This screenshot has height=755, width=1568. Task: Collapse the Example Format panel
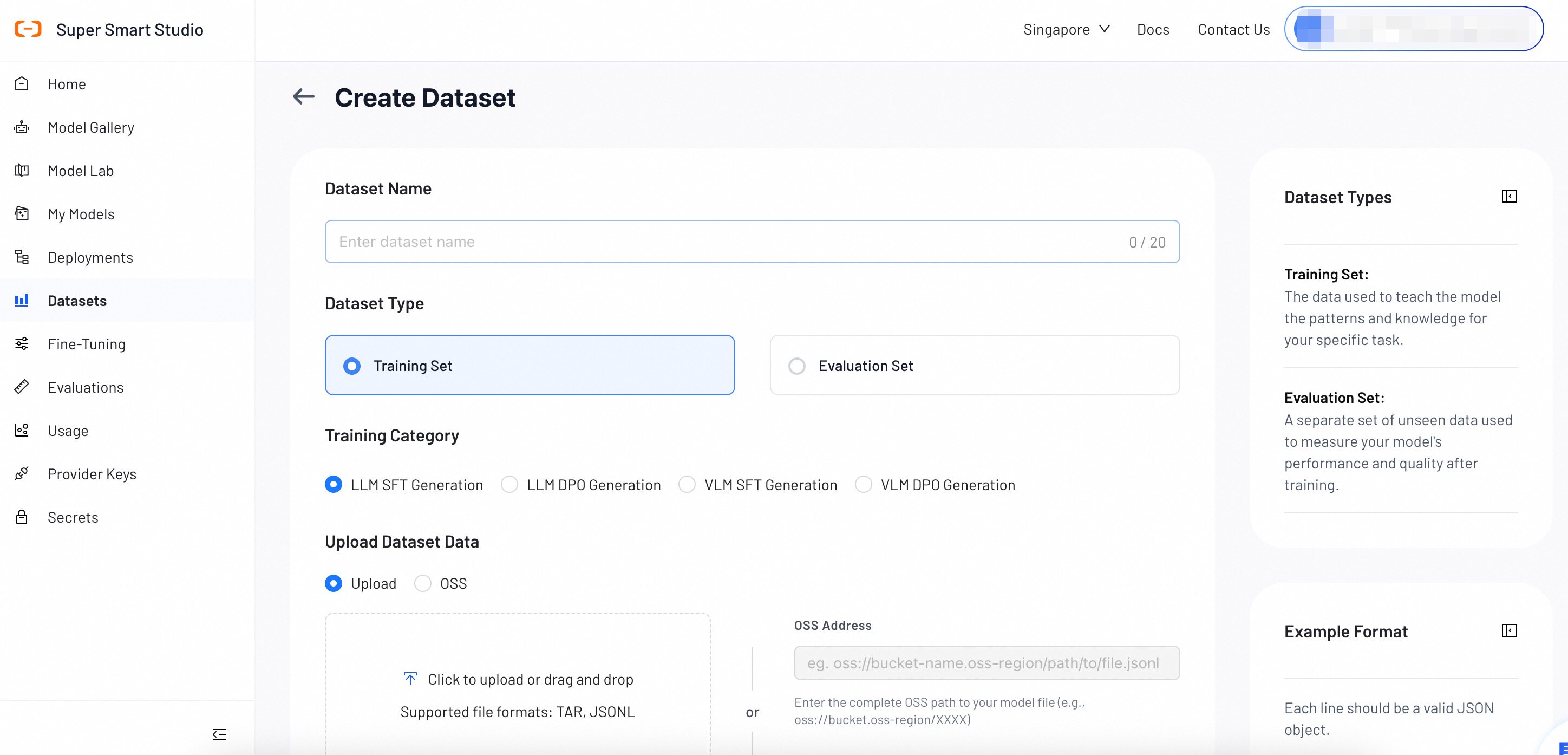tap(1510, 630)
